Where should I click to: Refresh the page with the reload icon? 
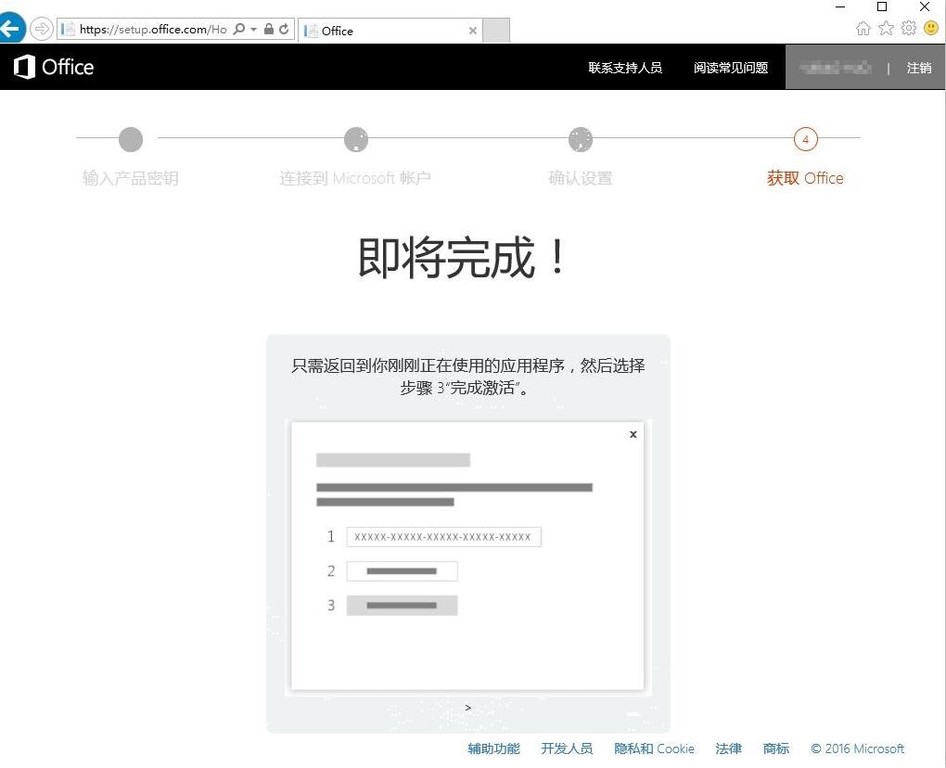click(x=284, y=29)
